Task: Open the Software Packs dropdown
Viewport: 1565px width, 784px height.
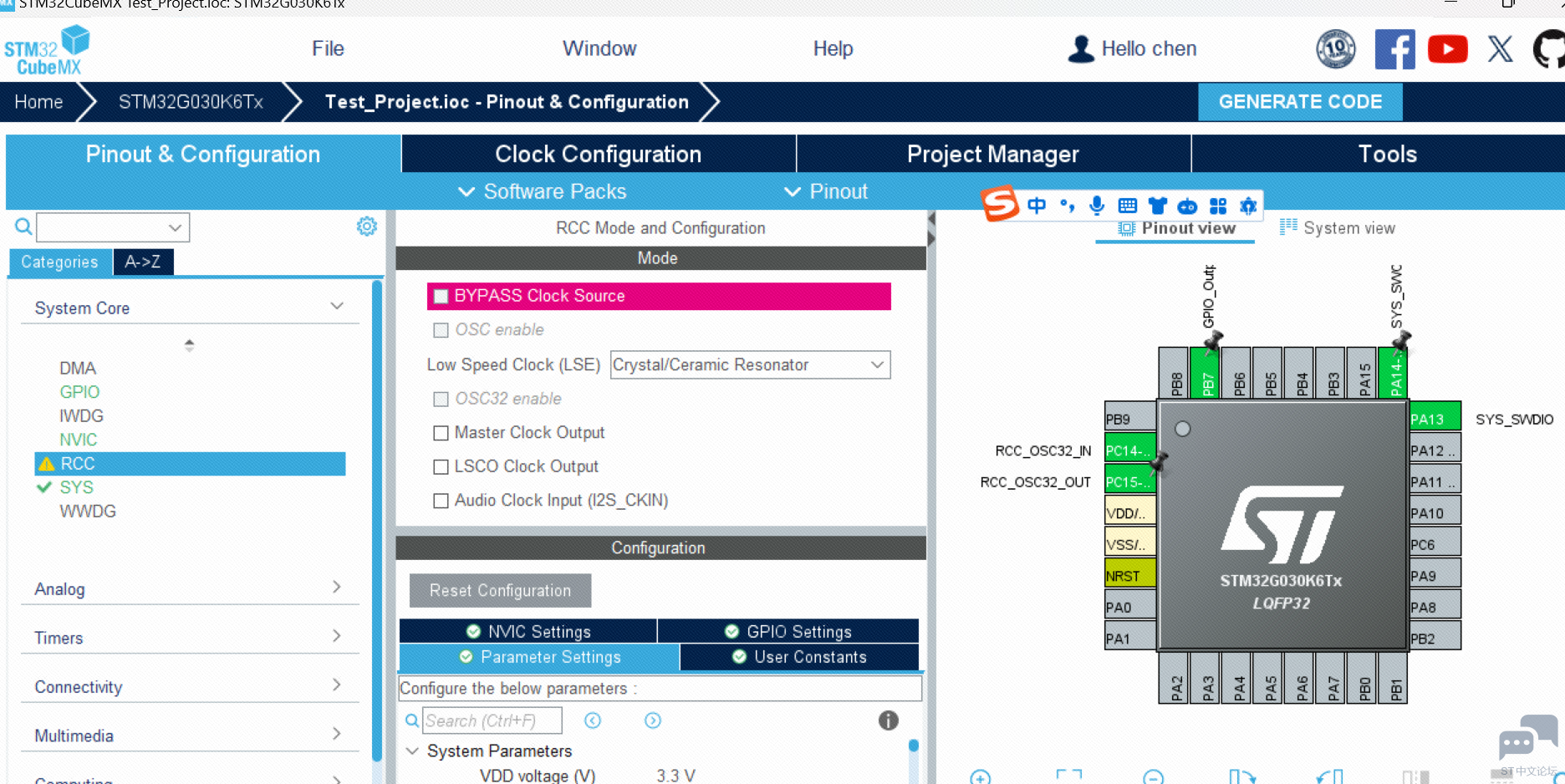Action: 542,191
